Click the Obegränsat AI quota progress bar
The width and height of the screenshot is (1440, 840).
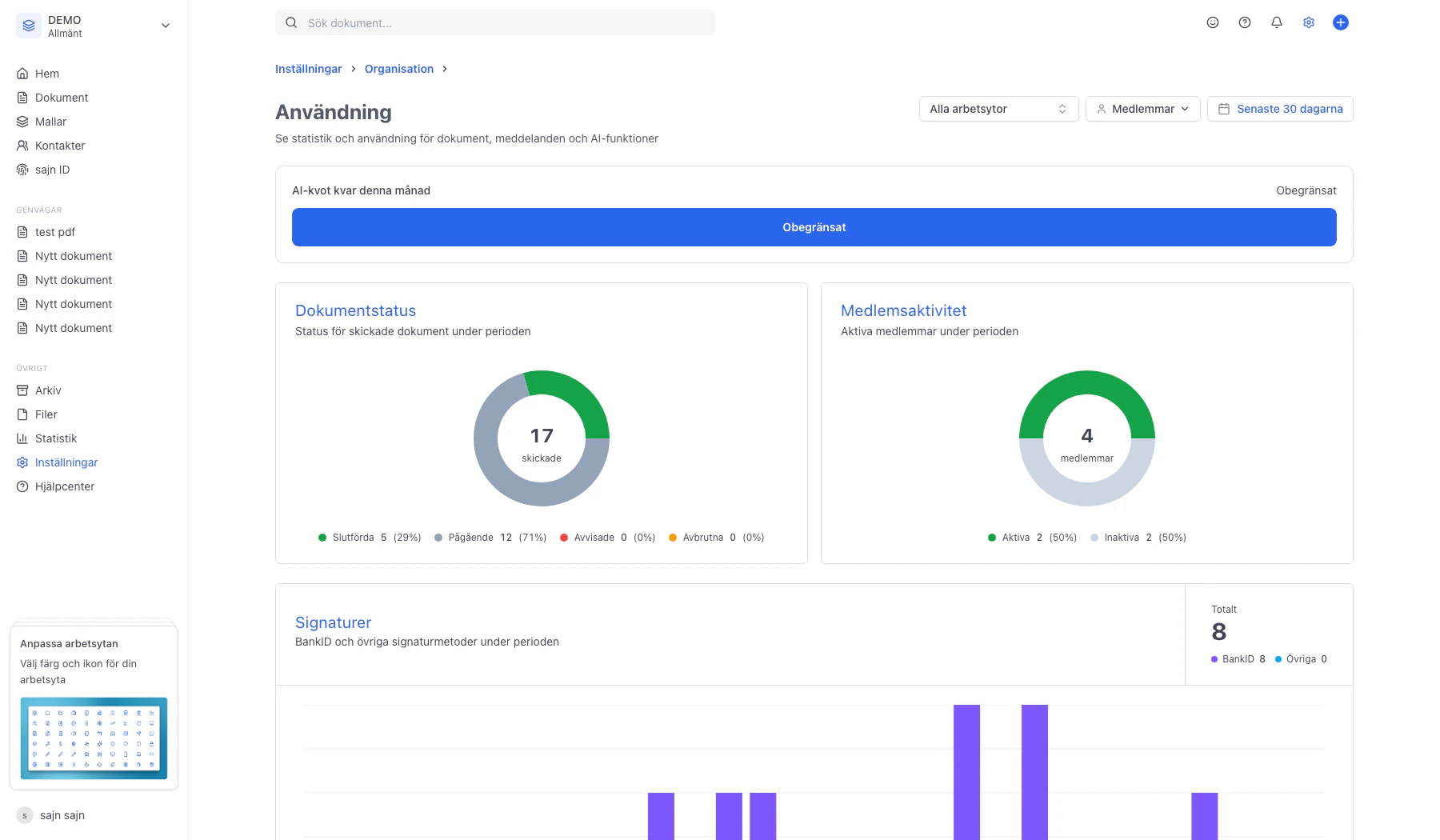pyautogui.click(x=814, y=227)
